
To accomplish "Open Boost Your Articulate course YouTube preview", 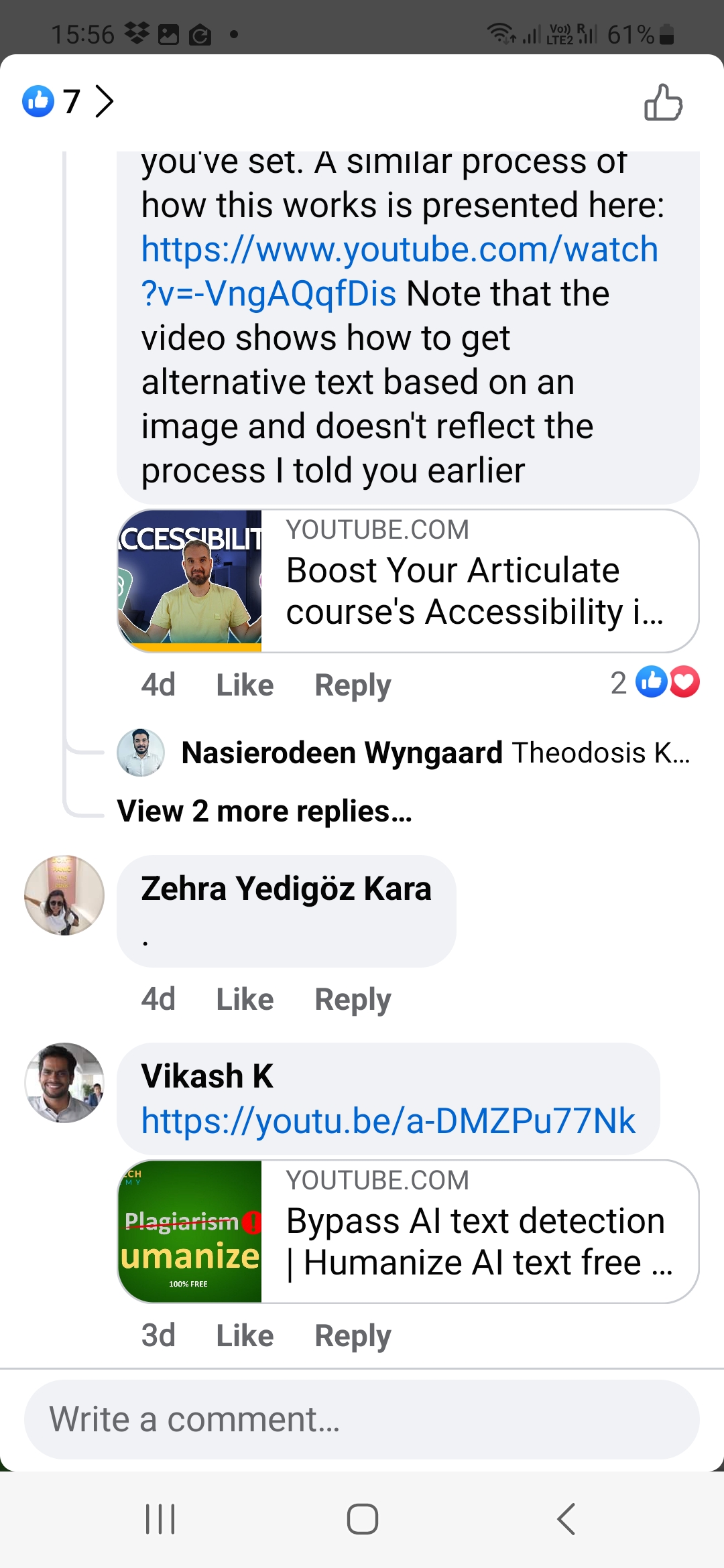I will pyautogui.click(x=408, y=581).
